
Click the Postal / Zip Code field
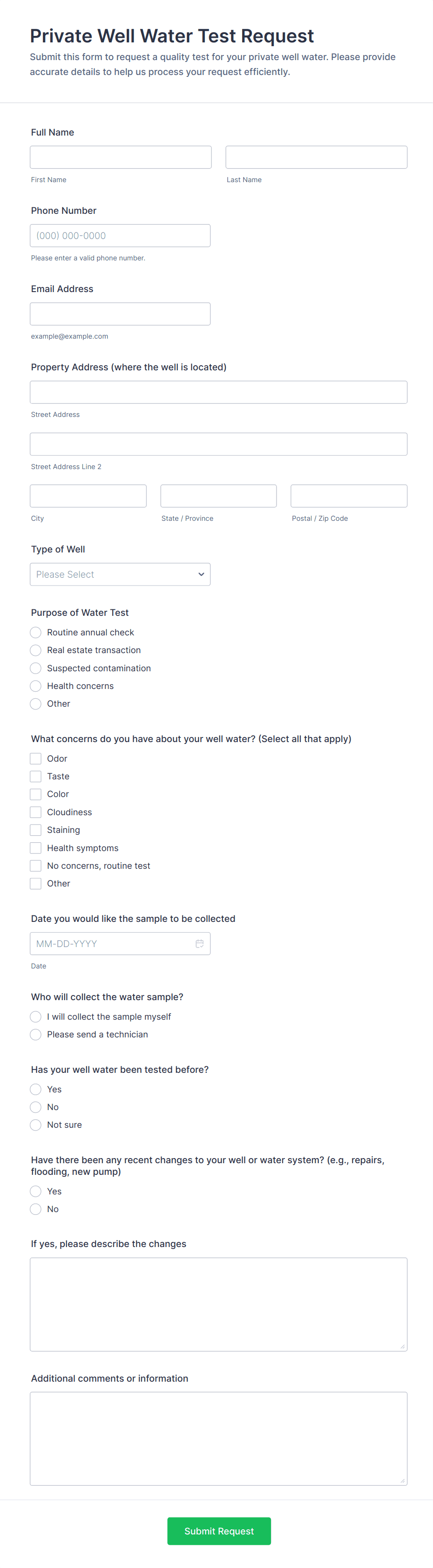coord(348,496)
